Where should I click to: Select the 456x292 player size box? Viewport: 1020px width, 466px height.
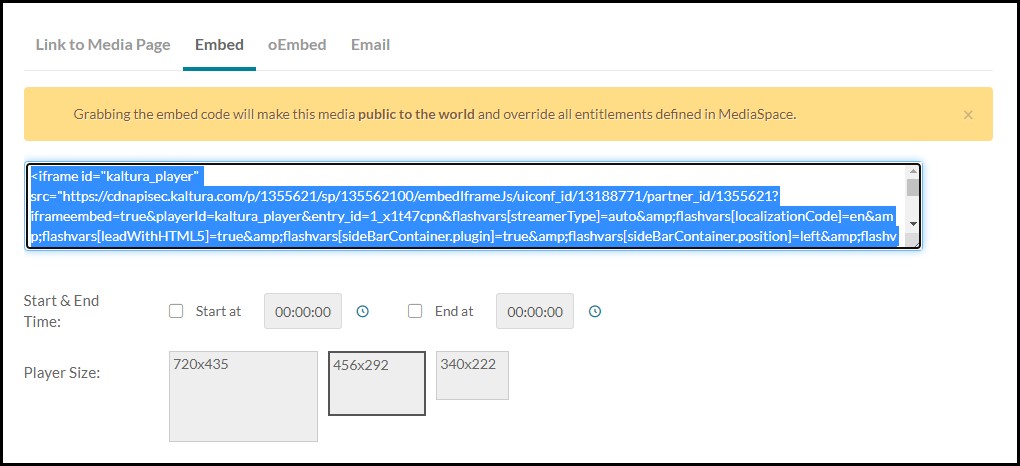pyautogui.click(x=377, y=383)
